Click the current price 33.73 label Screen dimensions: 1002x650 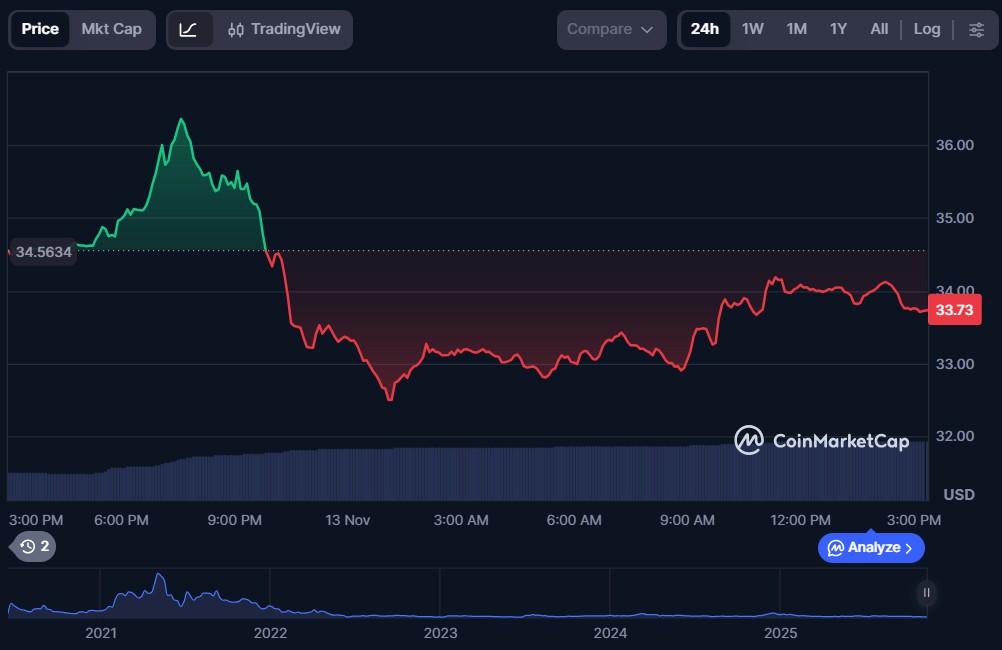(953, 310)
